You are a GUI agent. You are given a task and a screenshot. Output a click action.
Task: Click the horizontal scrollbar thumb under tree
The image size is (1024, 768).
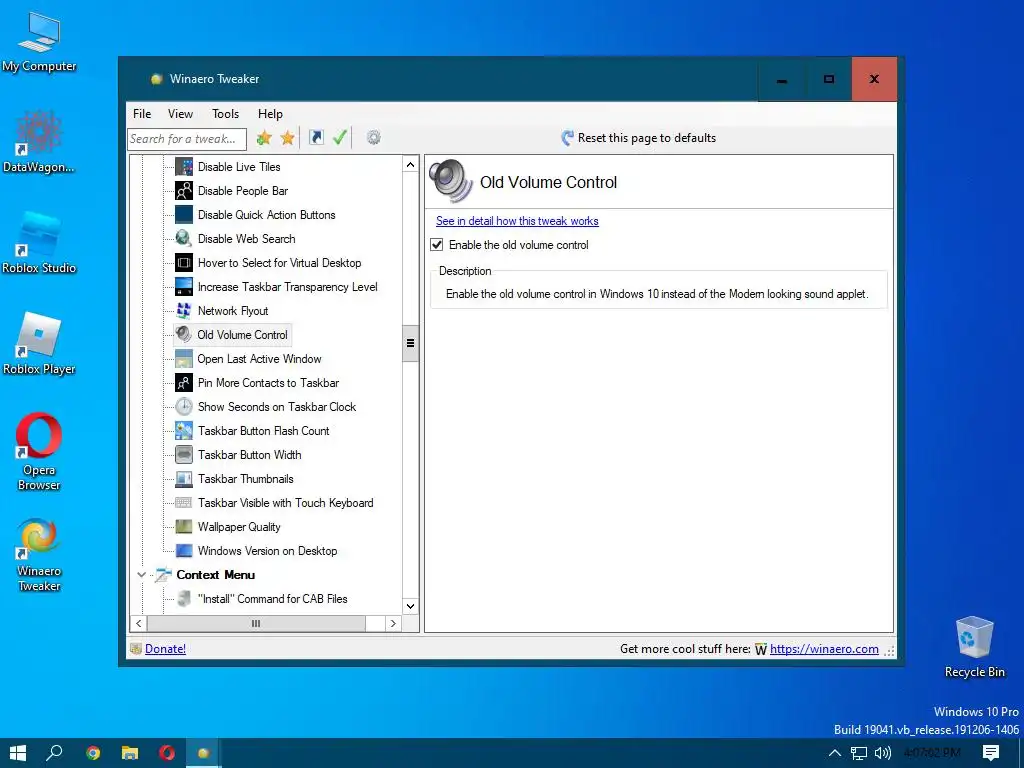pos(255,624)
